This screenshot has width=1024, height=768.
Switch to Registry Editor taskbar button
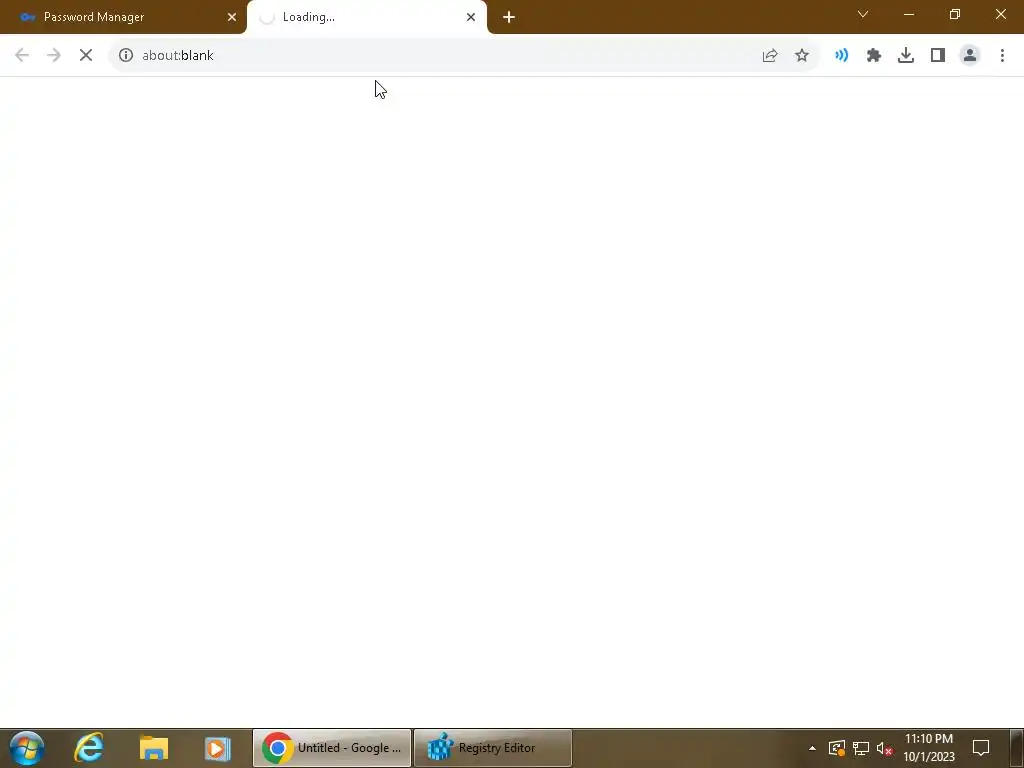click(493, 748)
